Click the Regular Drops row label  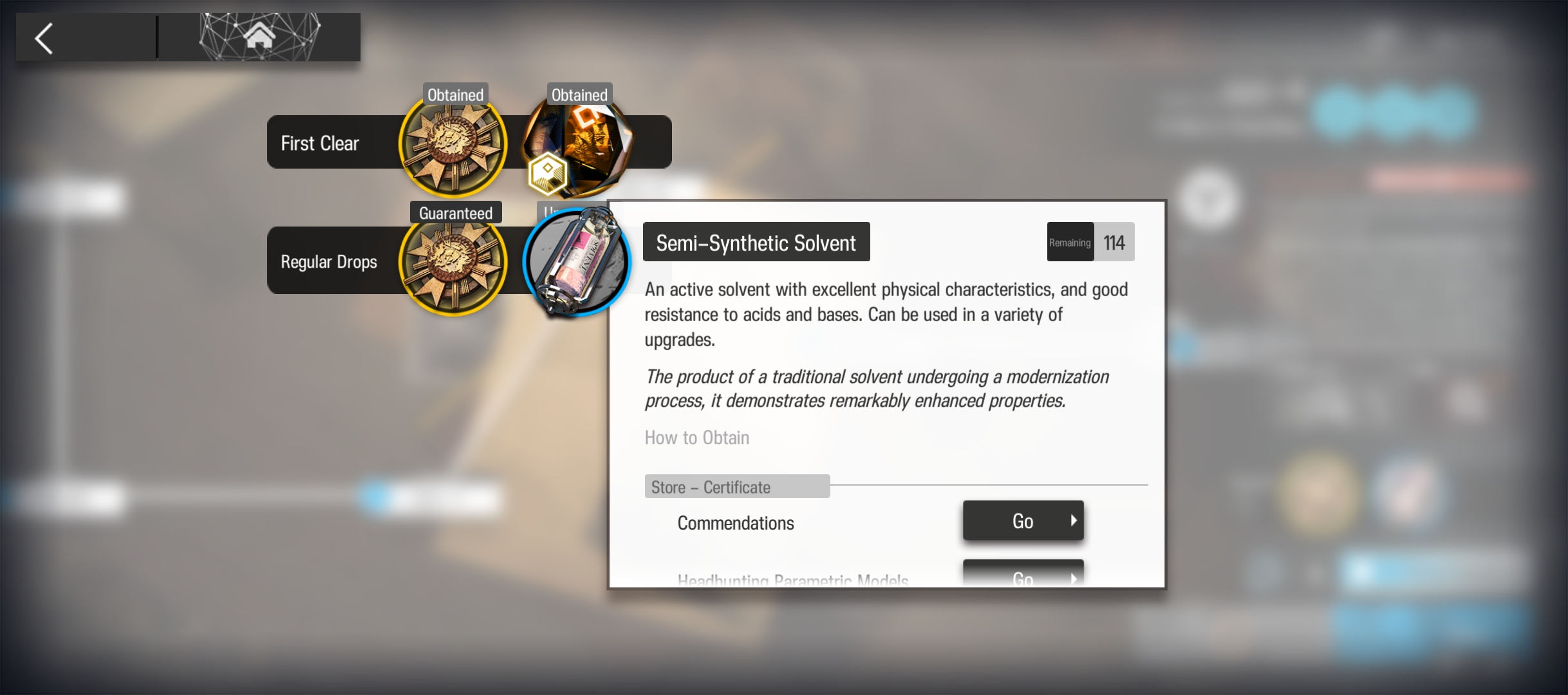329,262
